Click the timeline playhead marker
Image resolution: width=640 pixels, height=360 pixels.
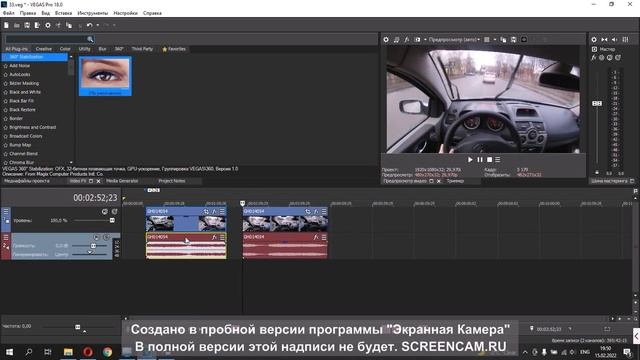(x=242, y=203)
